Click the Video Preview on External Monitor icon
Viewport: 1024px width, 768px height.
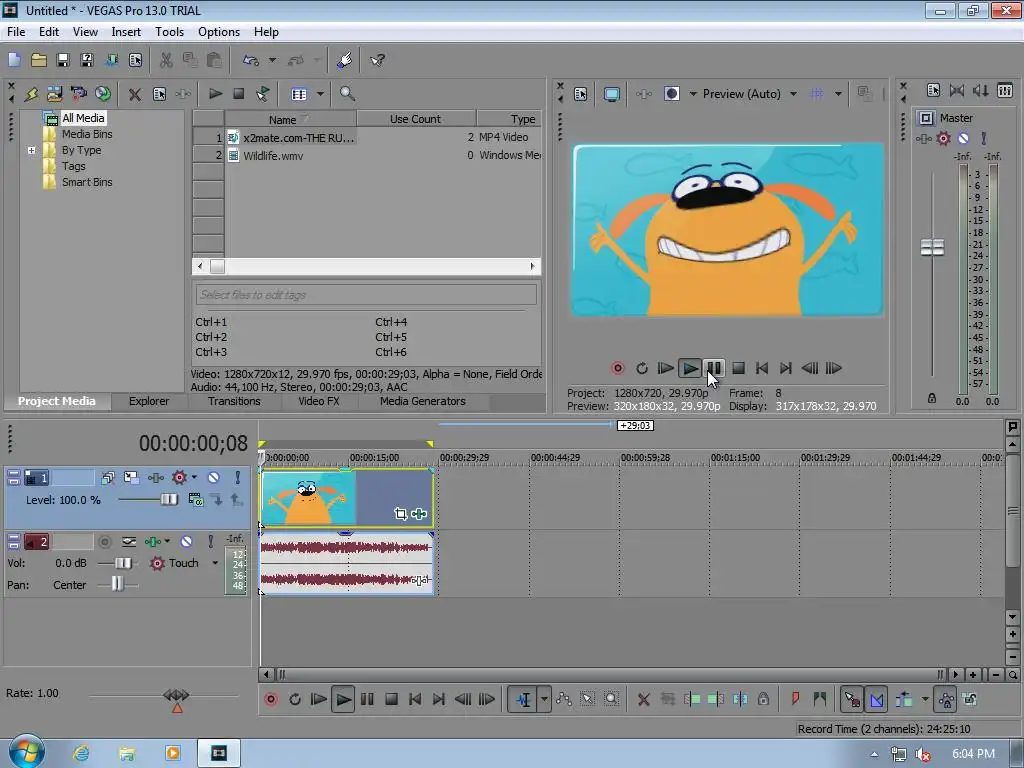tap(612, 94)
